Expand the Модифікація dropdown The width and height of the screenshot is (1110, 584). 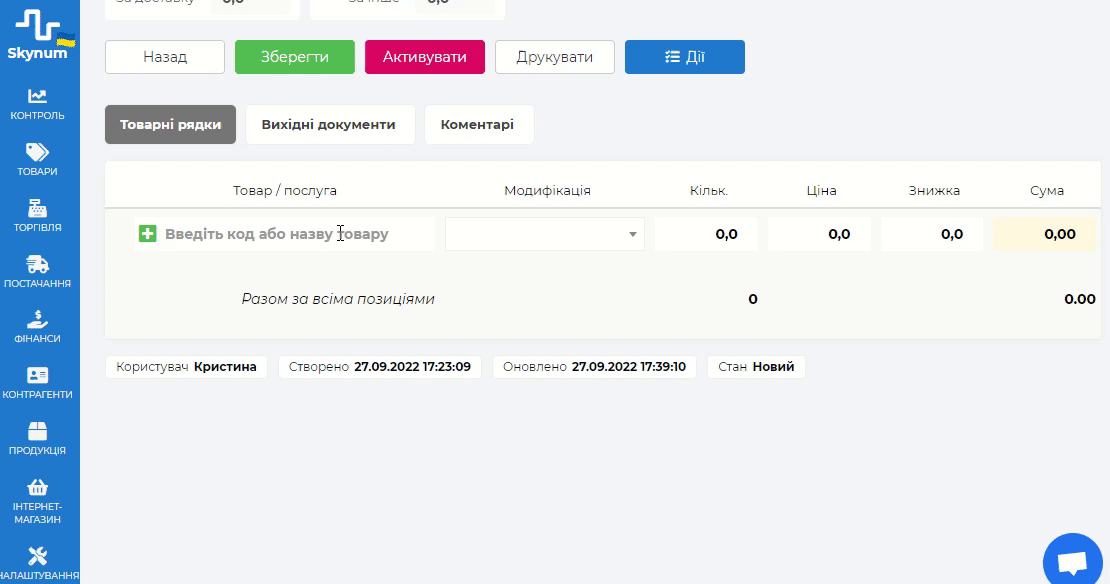(x=544, y=234)
